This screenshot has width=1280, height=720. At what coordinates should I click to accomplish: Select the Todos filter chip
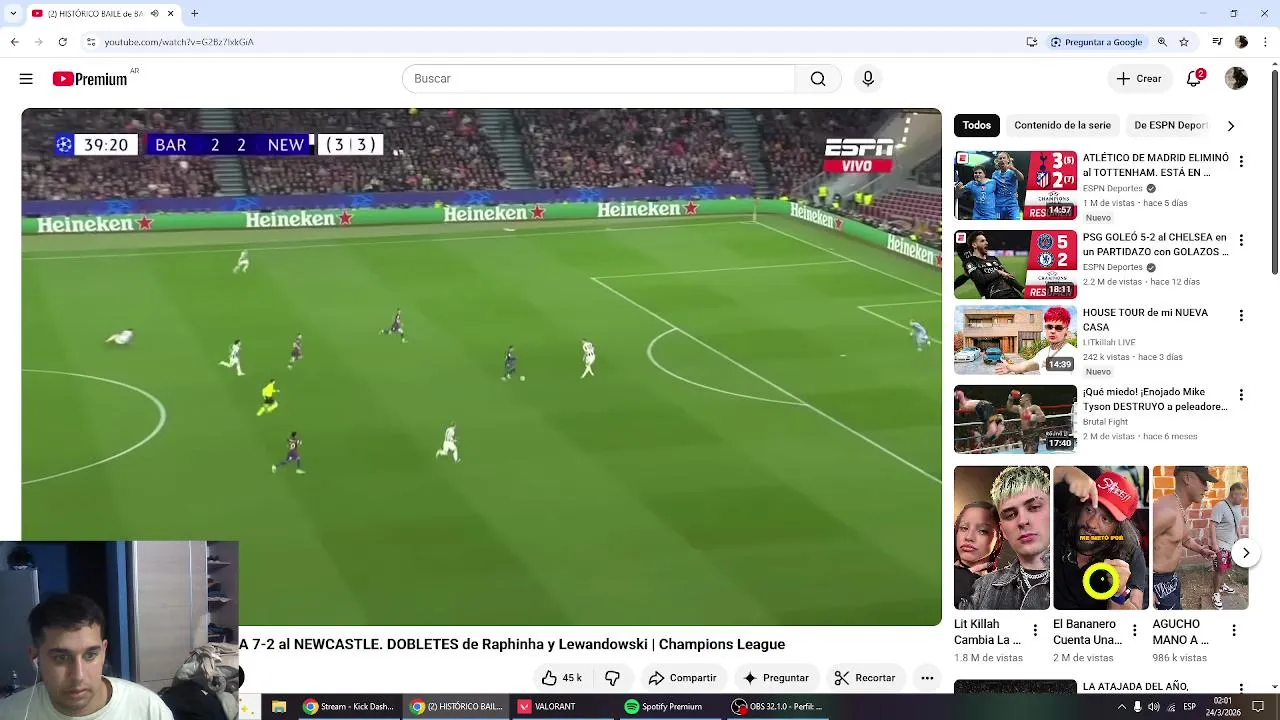[977, 125]
